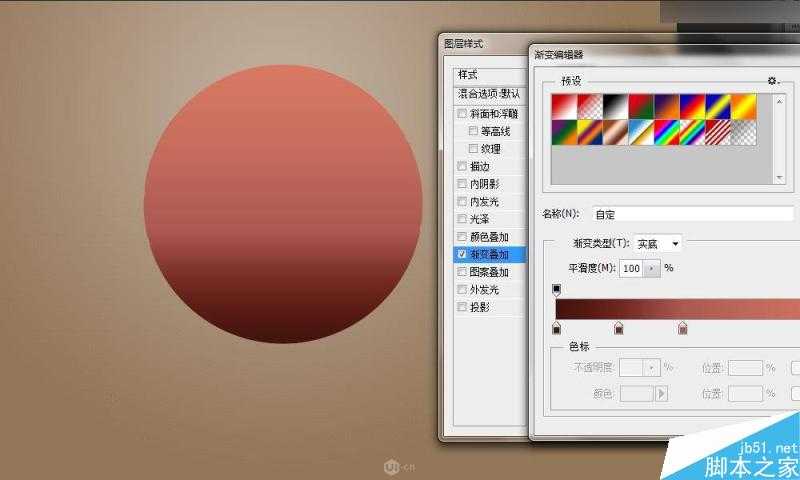Click into the 名称 field containing 自定
The width and height of the screenshot is (800, 480).
tap(693, 214)
